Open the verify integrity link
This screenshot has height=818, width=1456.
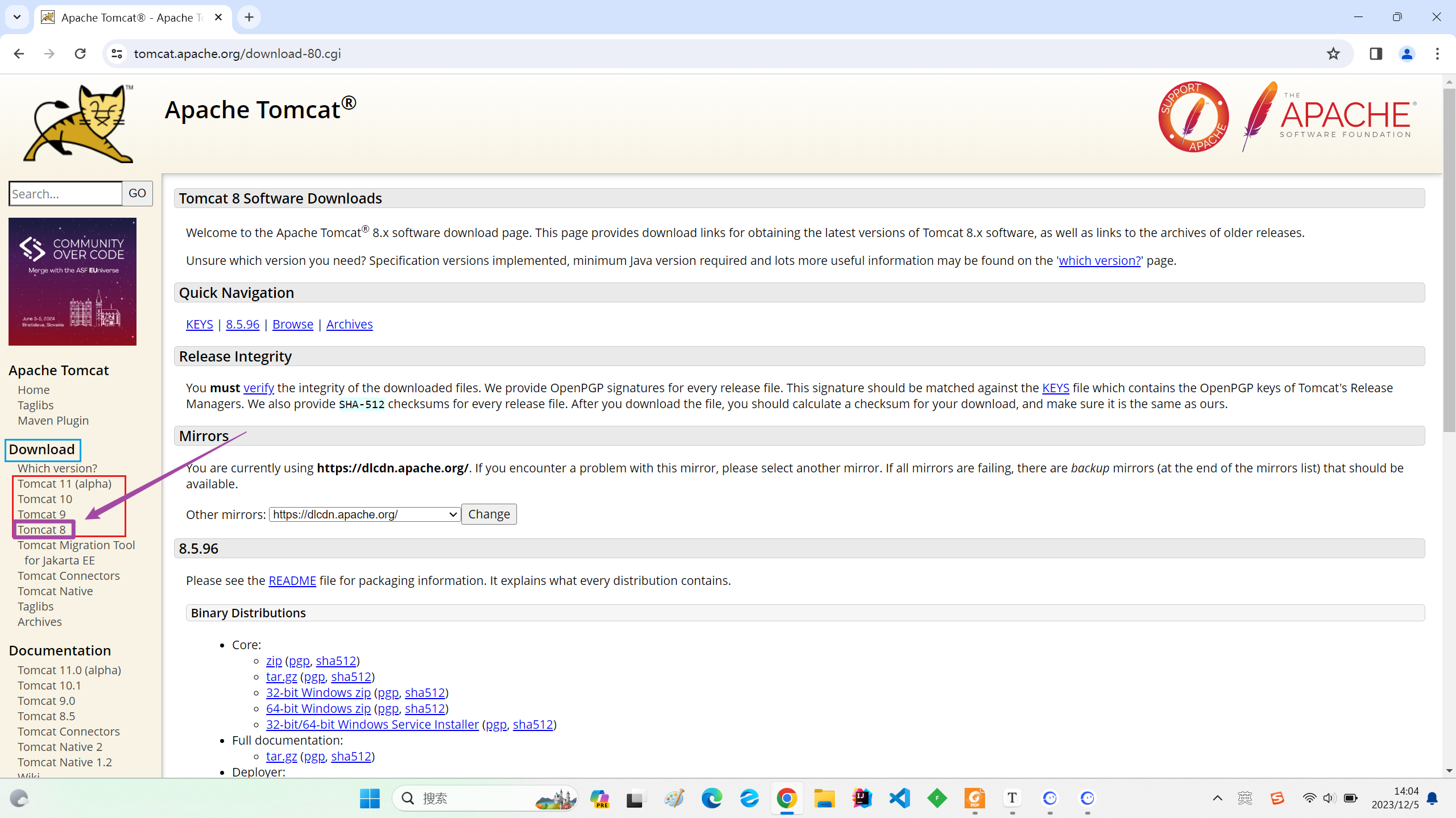258,388
